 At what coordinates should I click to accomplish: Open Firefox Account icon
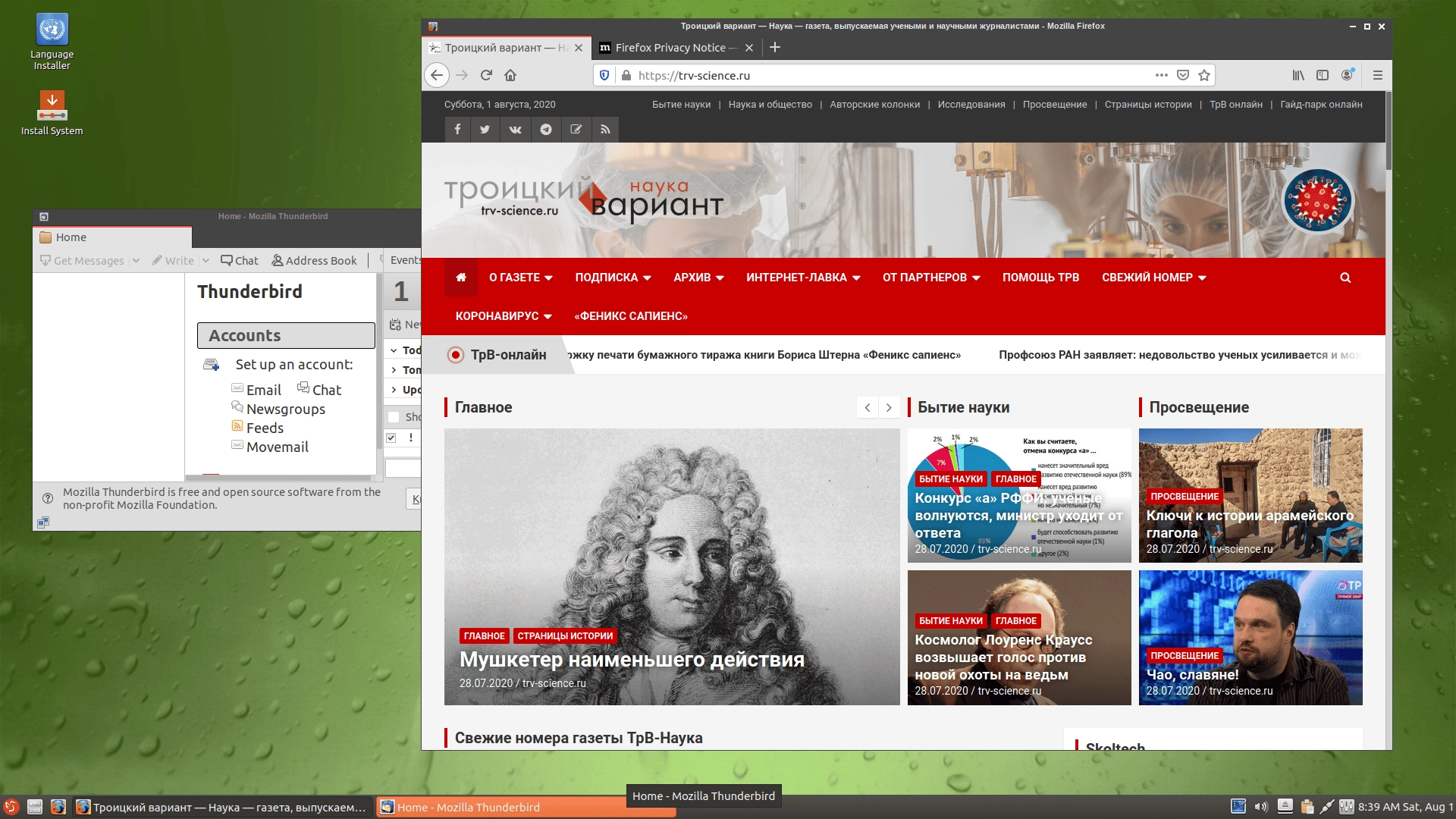pyautogui.click(x=1347, y=75)
